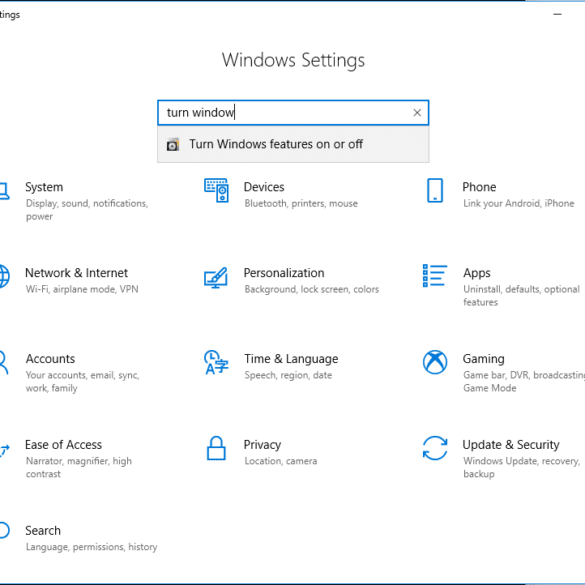585x585 pixels.
Task: Click 'Uninstall, defaults, optional features' description
Action: [521, 295]
